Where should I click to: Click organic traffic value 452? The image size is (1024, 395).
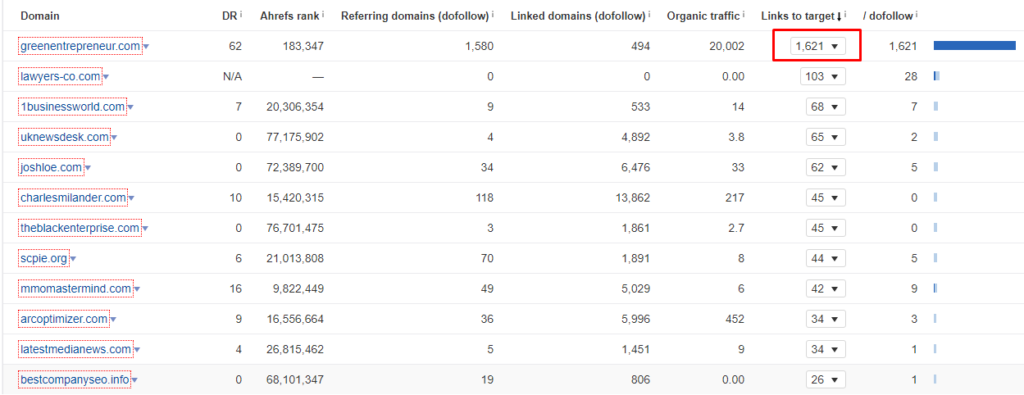(735, 319)
